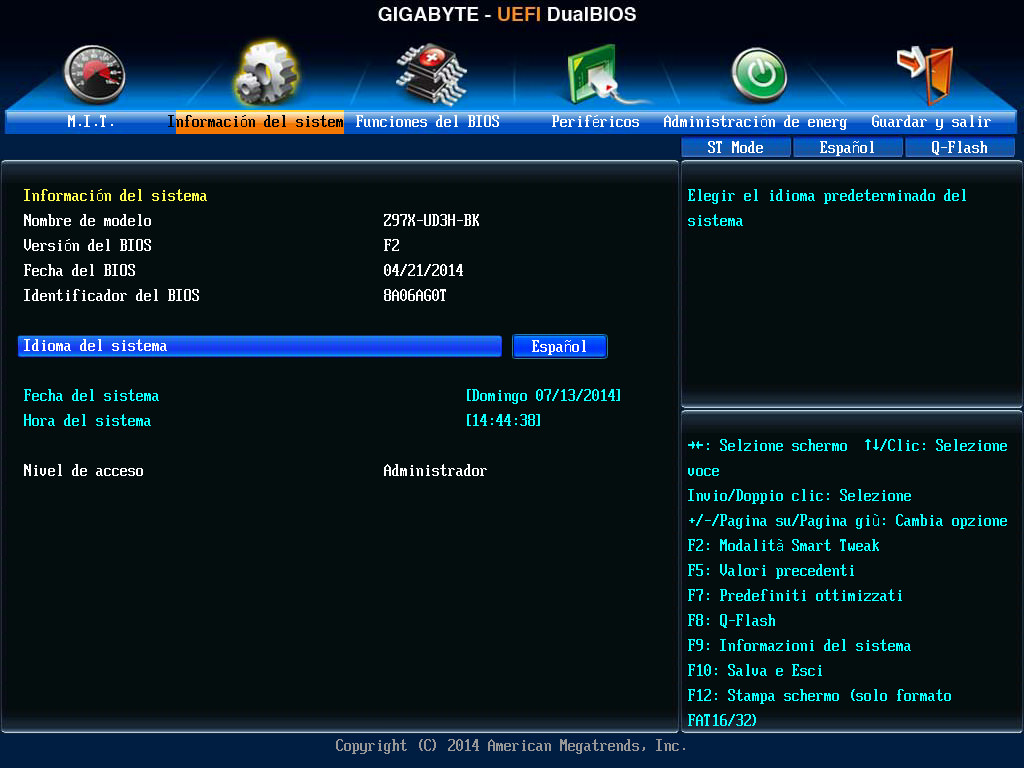Click the help text Elegir el idioma predeterminado
1024x768 pixels.
pyautogui.click(x=827, y=208)
